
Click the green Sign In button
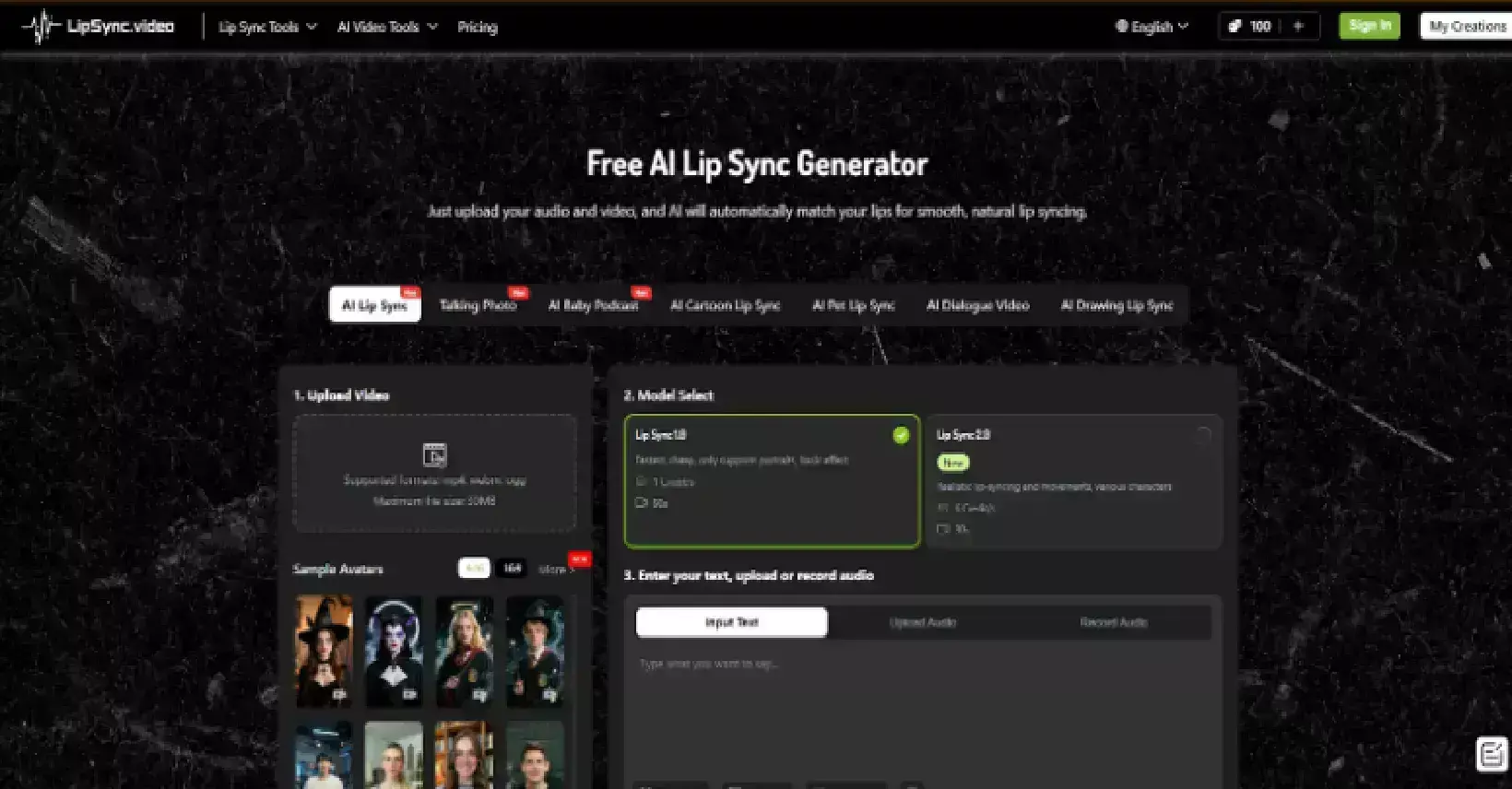click(x=1369, y=26)
